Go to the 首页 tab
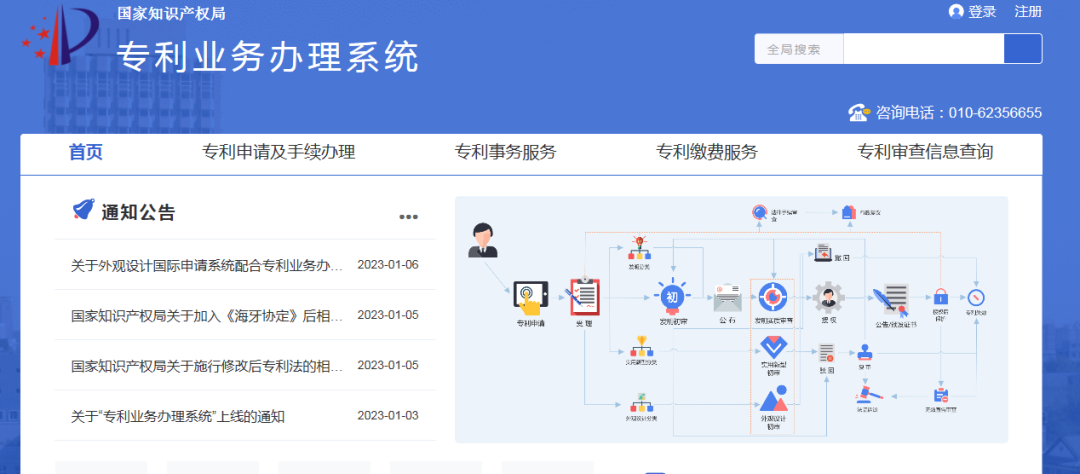This screenshot has width=1080, height=474. 86,152
